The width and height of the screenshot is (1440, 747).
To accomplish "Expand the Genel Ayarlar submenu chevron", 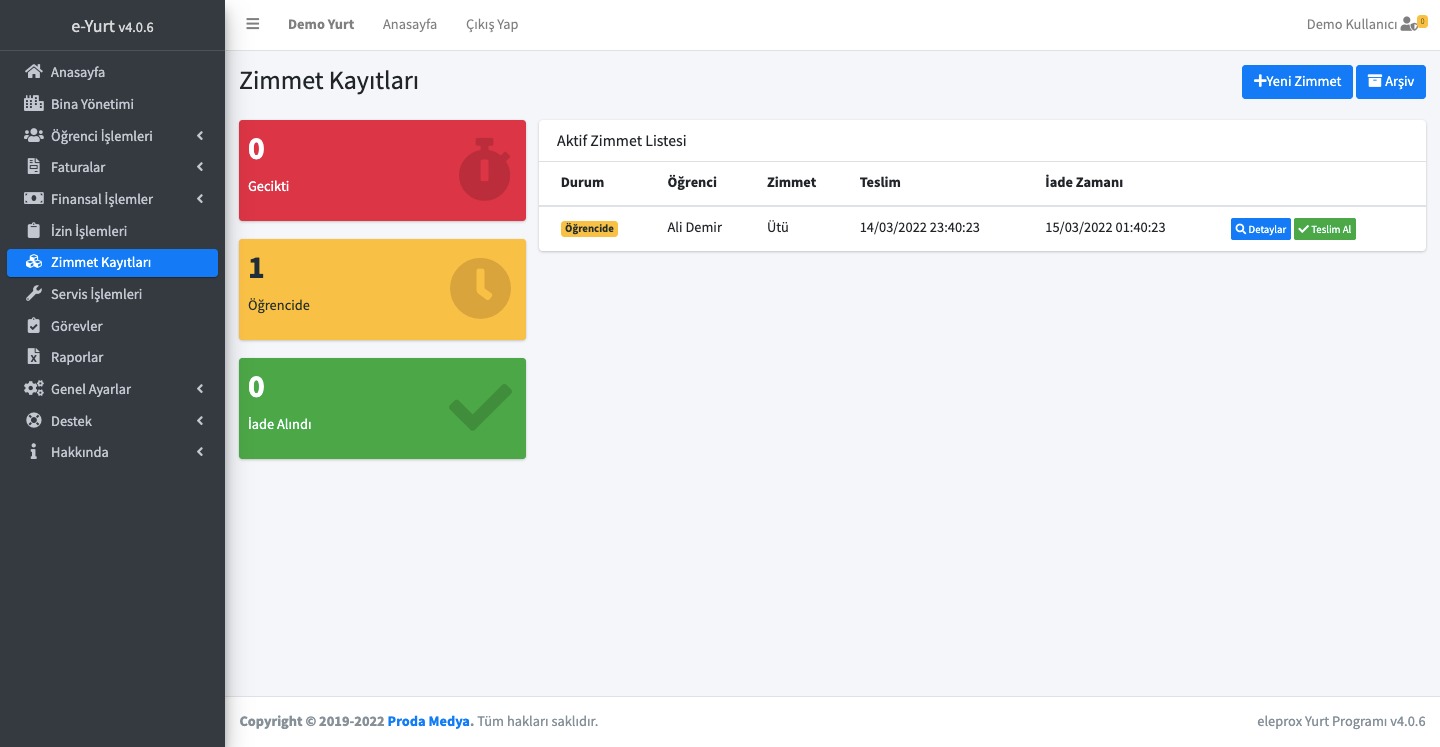I will click(x=200, y=389).
